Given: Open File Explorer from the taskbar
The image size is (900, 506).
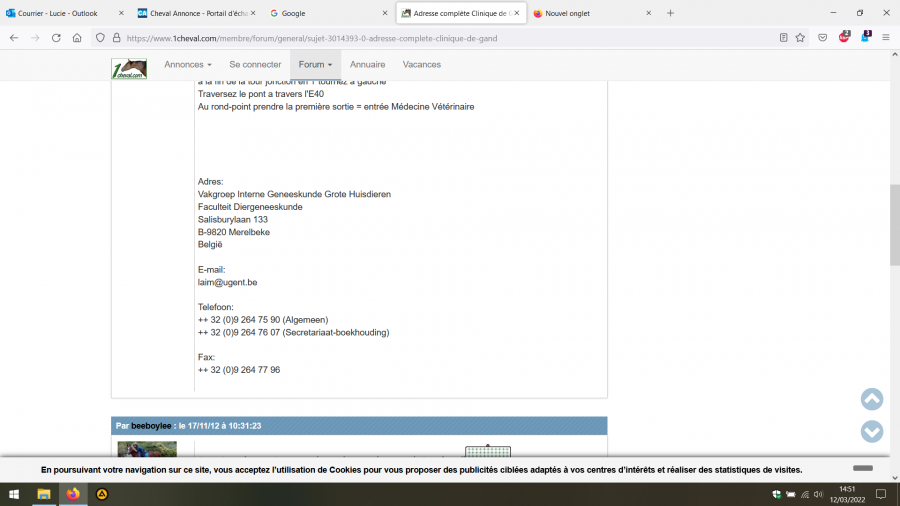Looking at the screenshot, I should click(x=44, y=494).
